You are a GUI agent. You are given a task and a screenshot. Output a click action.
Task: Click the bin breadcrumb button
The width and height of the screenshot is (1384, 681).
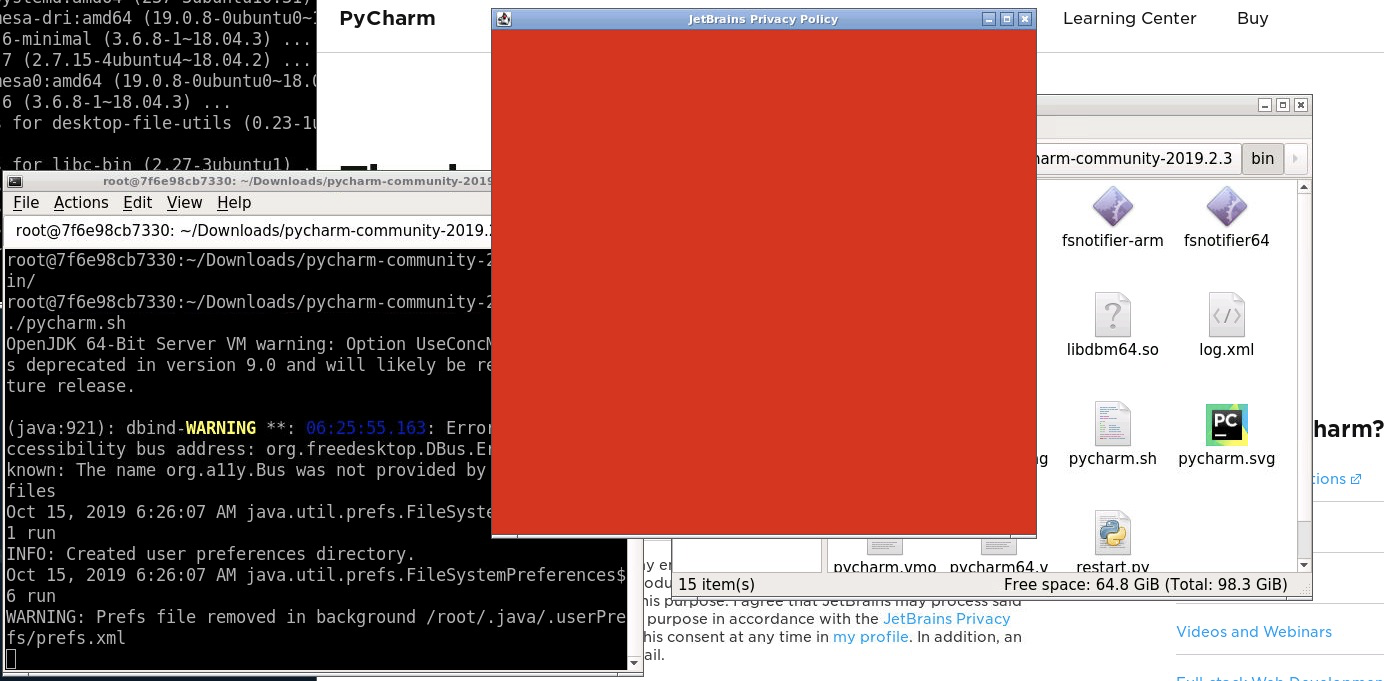[x=1262, y=158]
